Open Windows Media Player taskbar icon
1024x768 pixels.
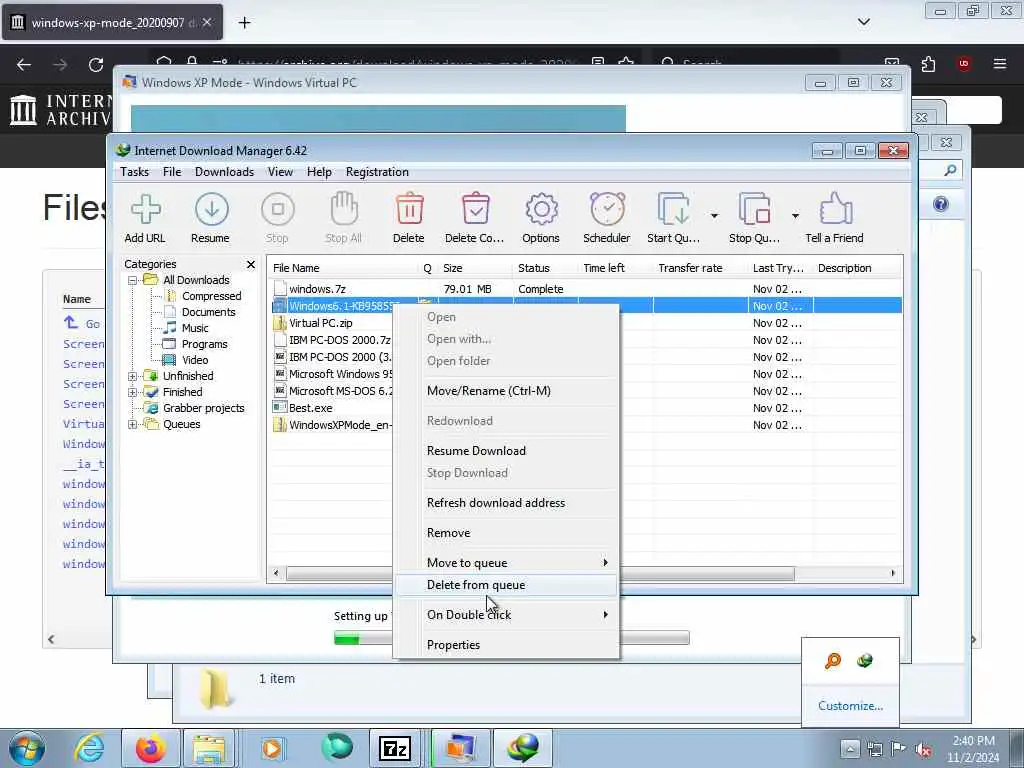[x=273, y=748]
